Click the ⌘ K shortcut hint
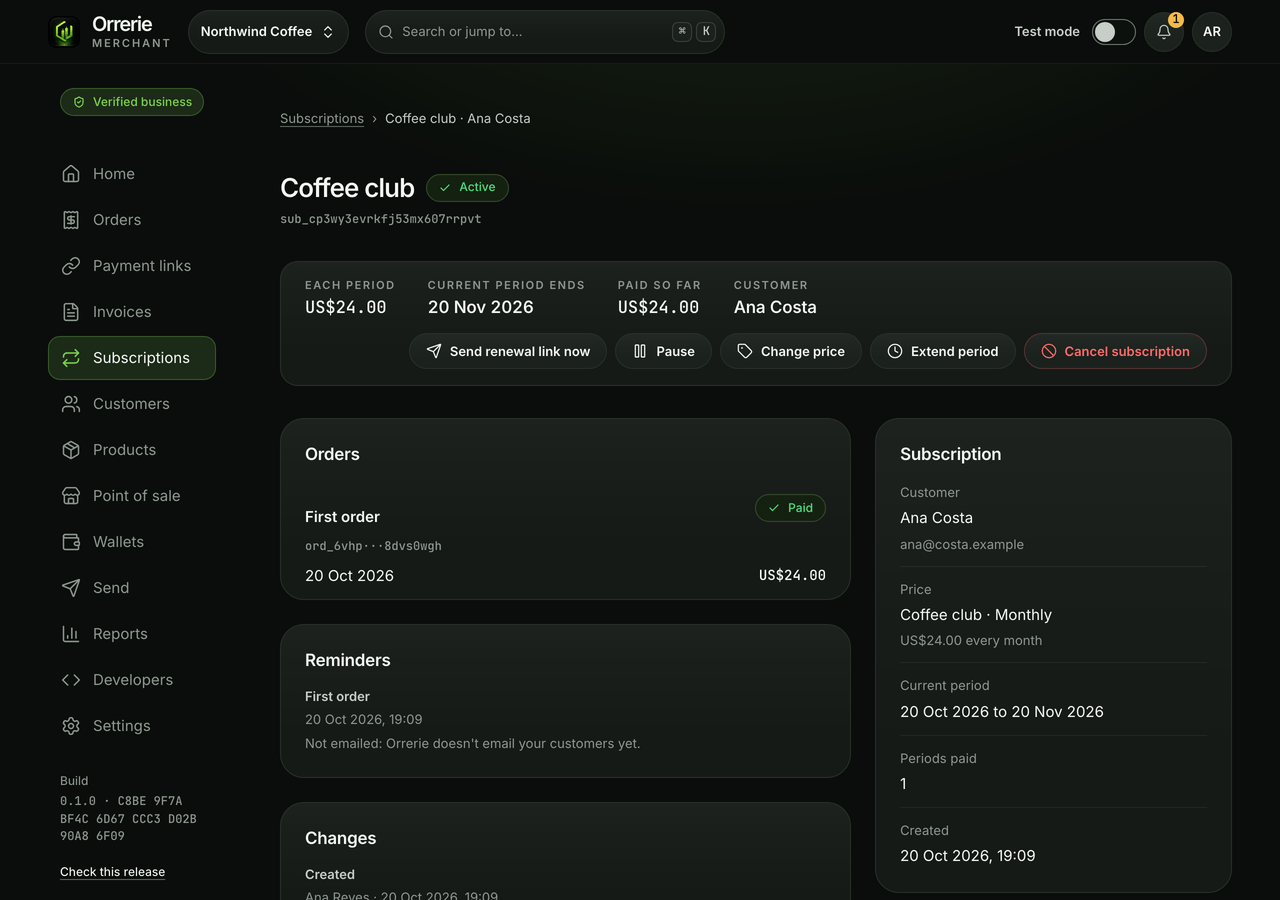The width and height of the screenshot is (1280, 900). pyautogui.click(x=694, y=32)
